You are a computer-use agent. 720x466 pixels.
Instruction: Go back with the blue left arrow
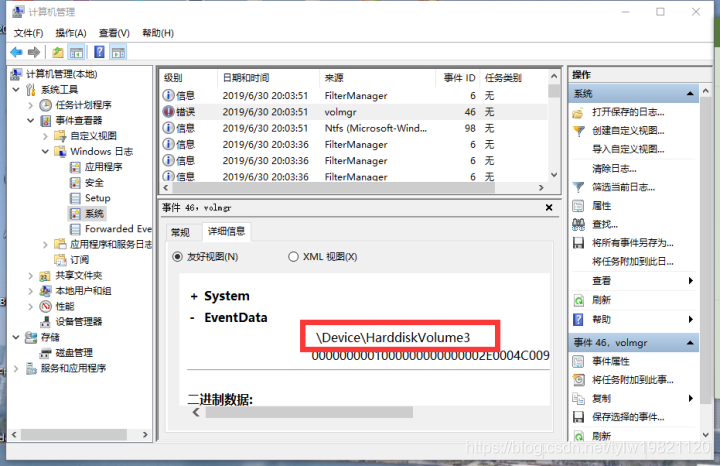(x=16, y=52)
